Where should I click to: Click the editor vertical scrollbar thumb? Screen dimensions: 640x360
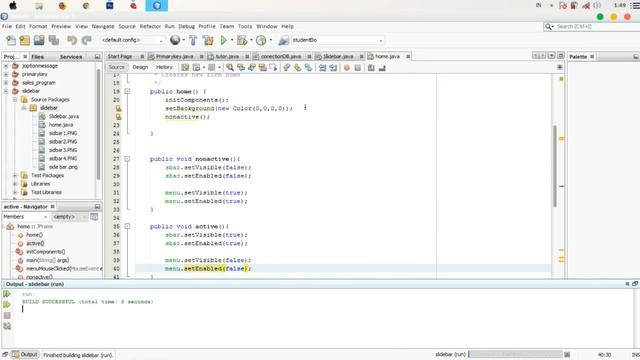555,166
